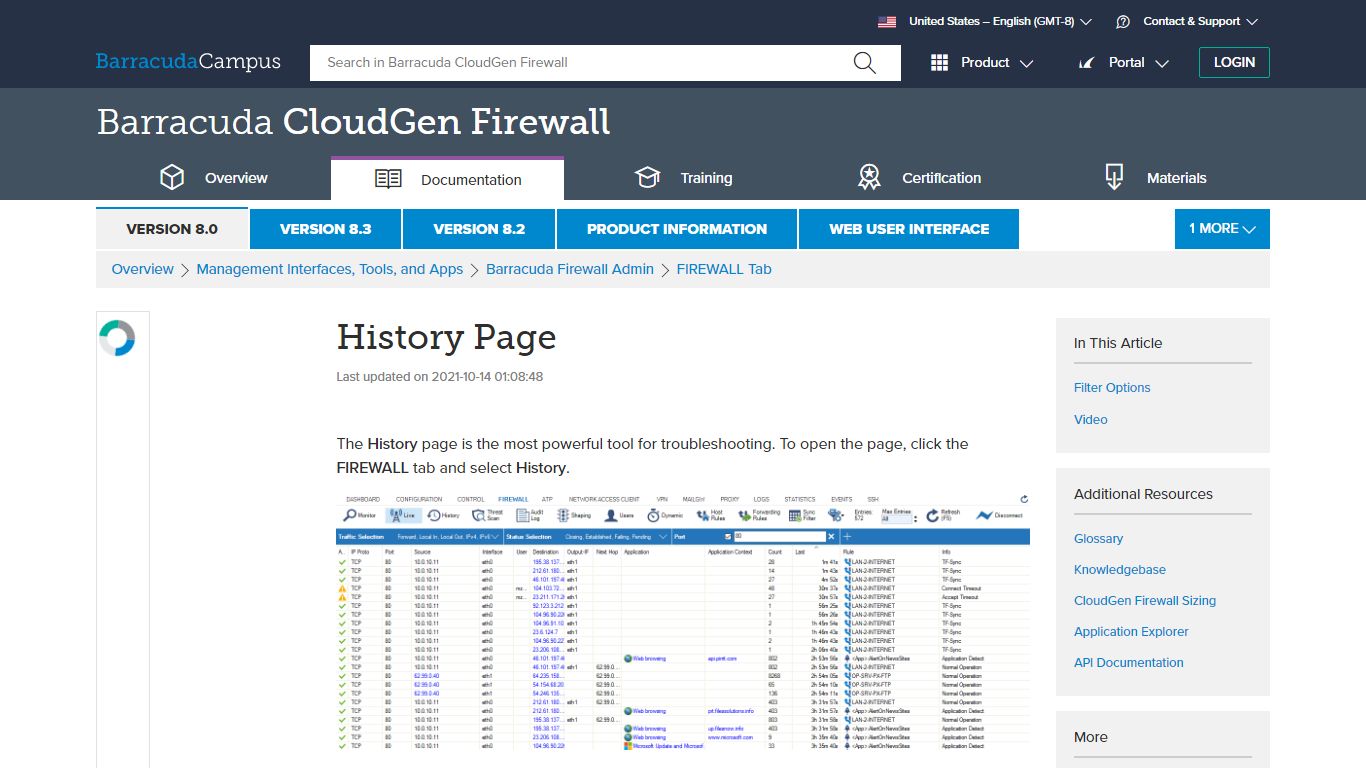Click the Training graduation cap icon
Screen dimensions: 1366x768
pos(648,178)
